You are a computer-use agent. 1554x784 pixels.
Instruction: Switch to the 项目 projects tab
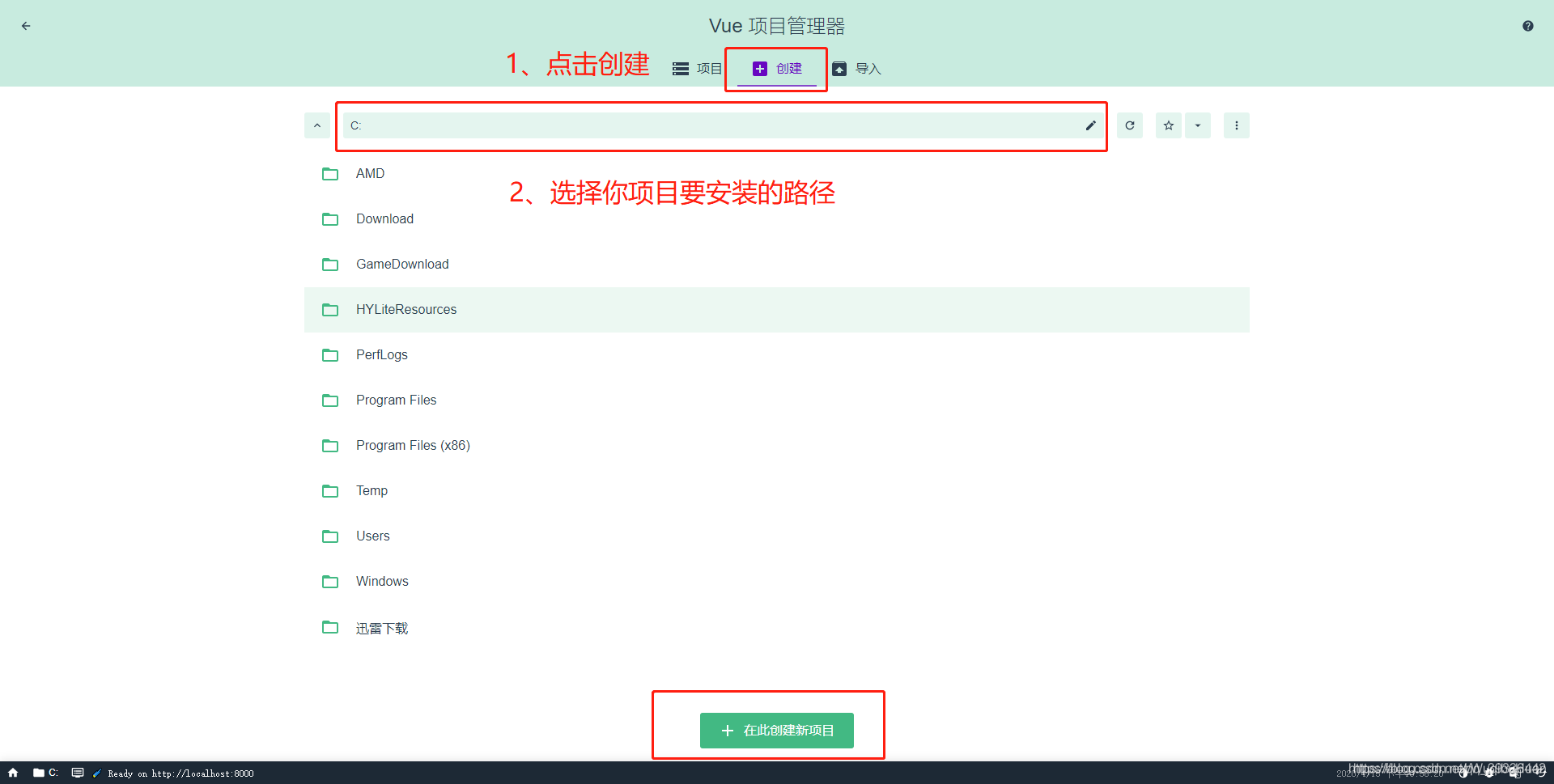pyautogui.click(x=697, y=69)
